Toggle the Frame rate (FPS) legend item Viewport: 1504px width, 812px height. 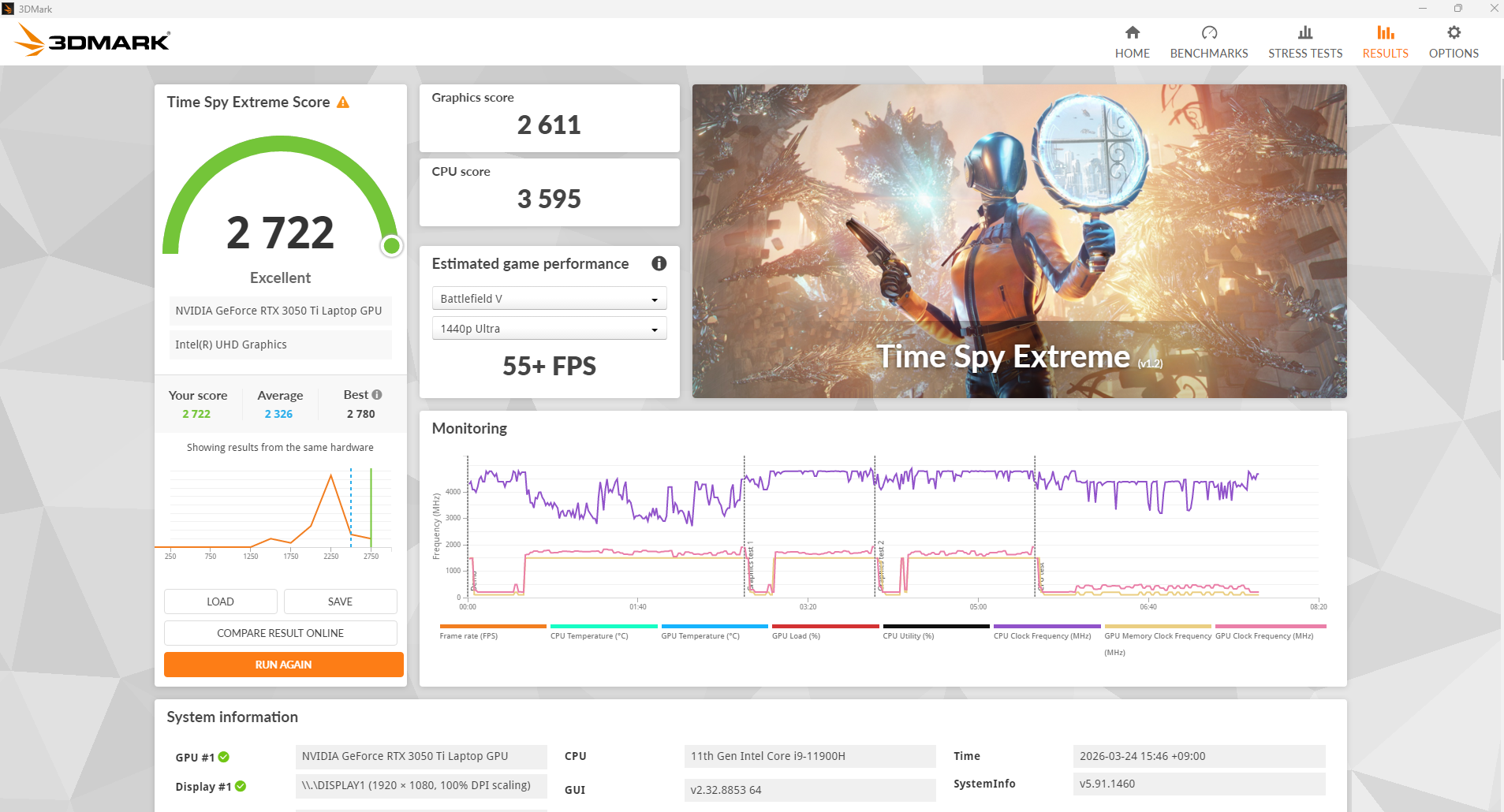(x=493, y=632)
